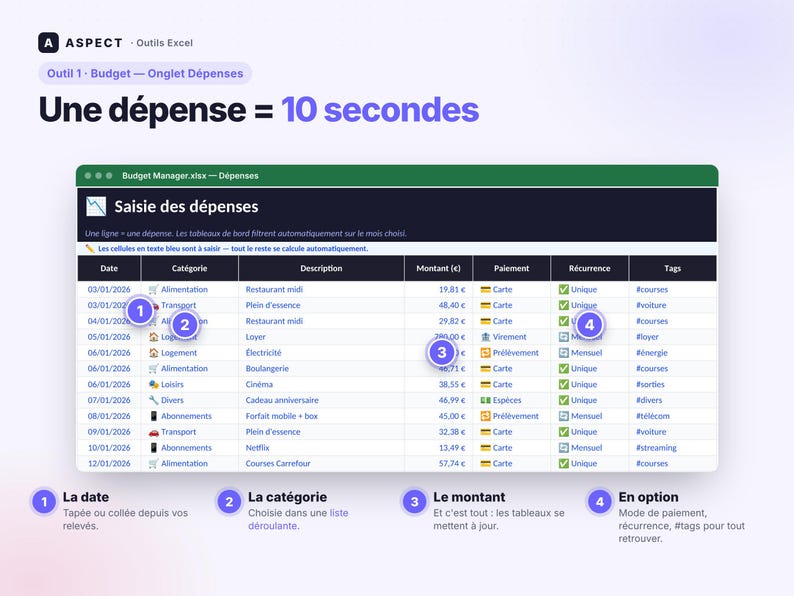Screen dimensions: 794x596
Task: Click the wrench icon beside Divers
Action: (x=153, y=400)
